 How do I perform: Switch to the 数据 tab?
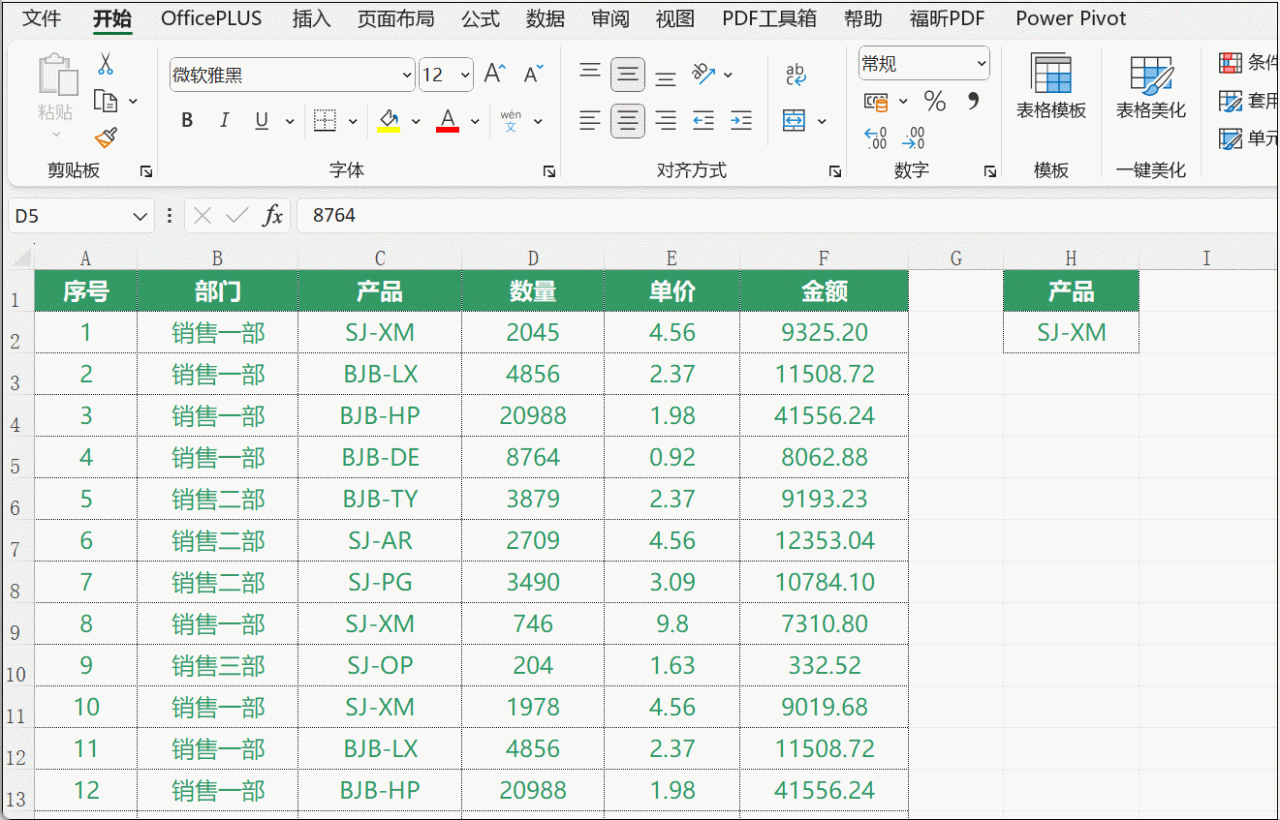pos(545,18)
